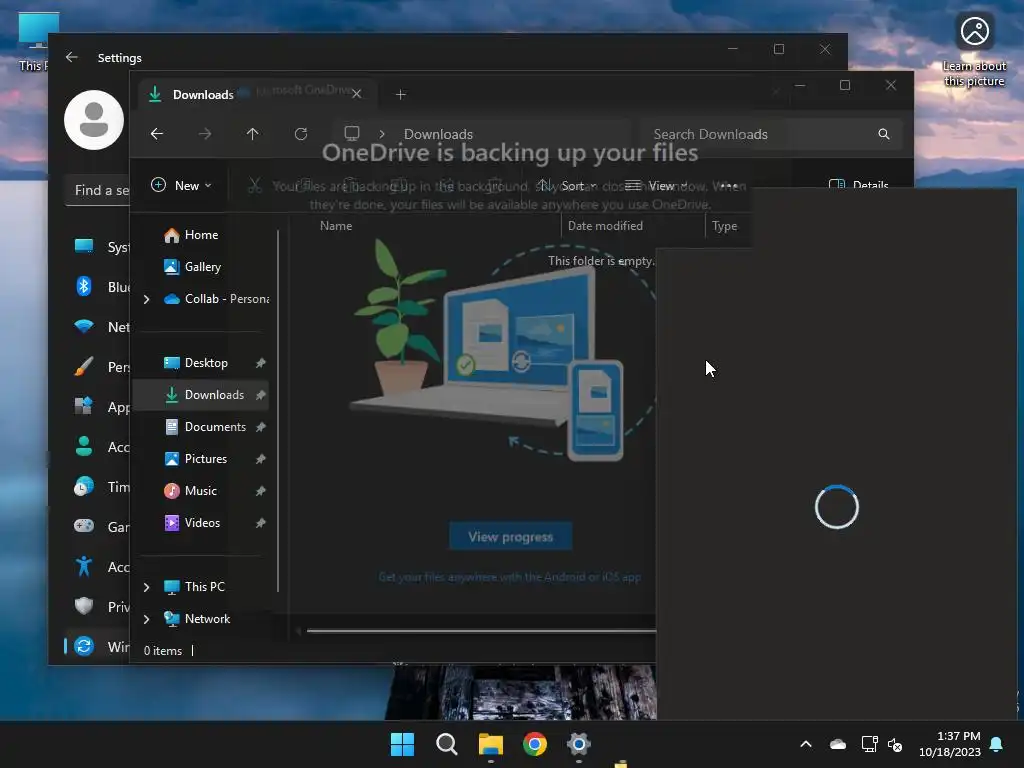Image resolution: width=1024 pixels, height=768 pixels.
Task: Click the View progress OneDrive button
Action: click(511, 536)
